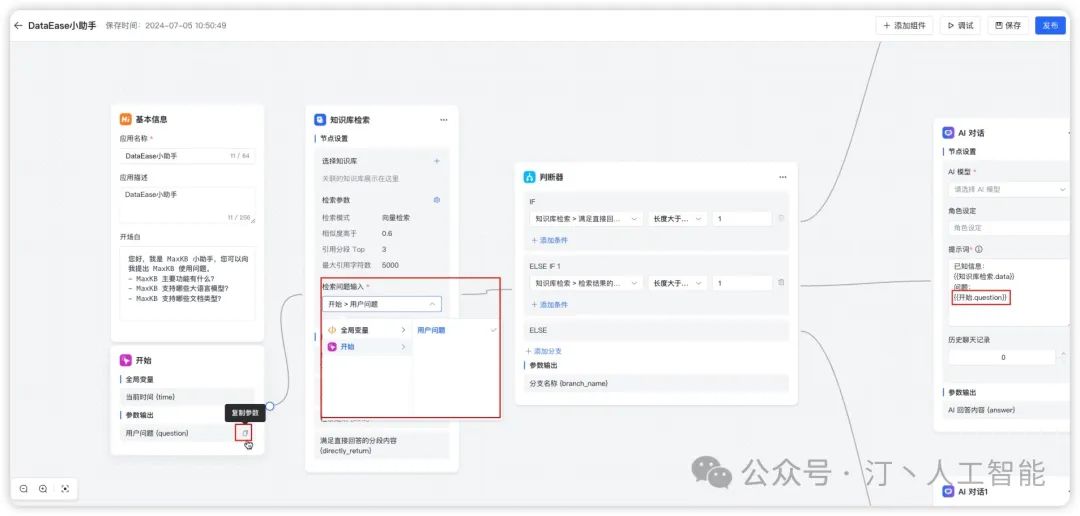
Task: Open the 检索问题输入 dropdown 开始 > 用户问题
Action: [x=382, y=303]
